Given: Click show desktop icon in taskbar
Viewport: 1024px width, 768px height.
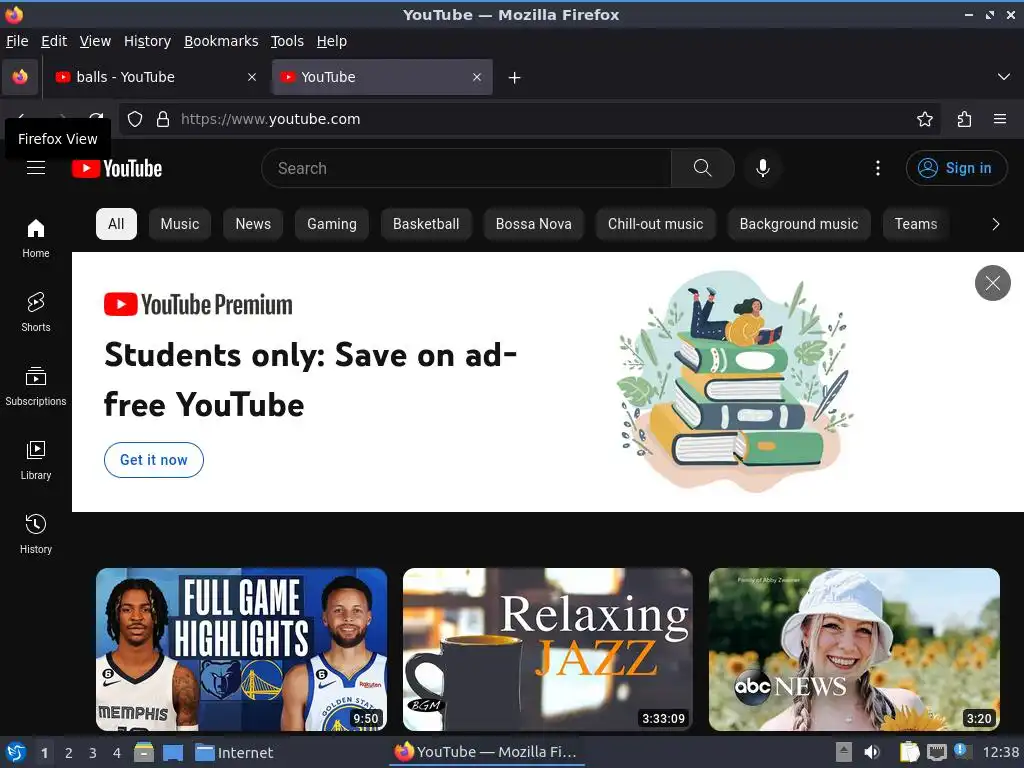Looking at the screenshot, I should (173, 752).
